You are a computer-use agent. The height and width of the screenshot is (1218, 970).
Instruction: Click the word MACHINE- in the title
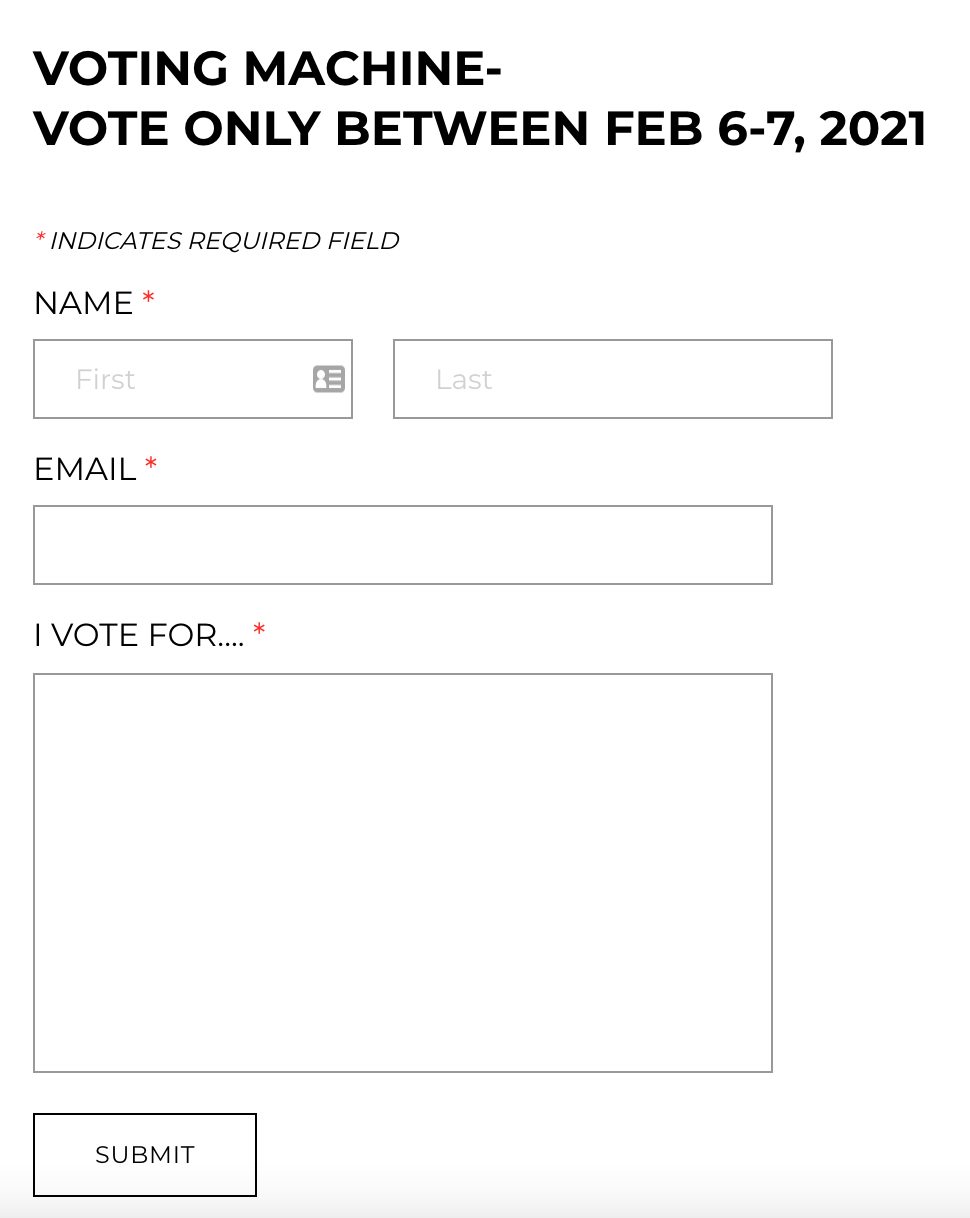pos(372,70)
